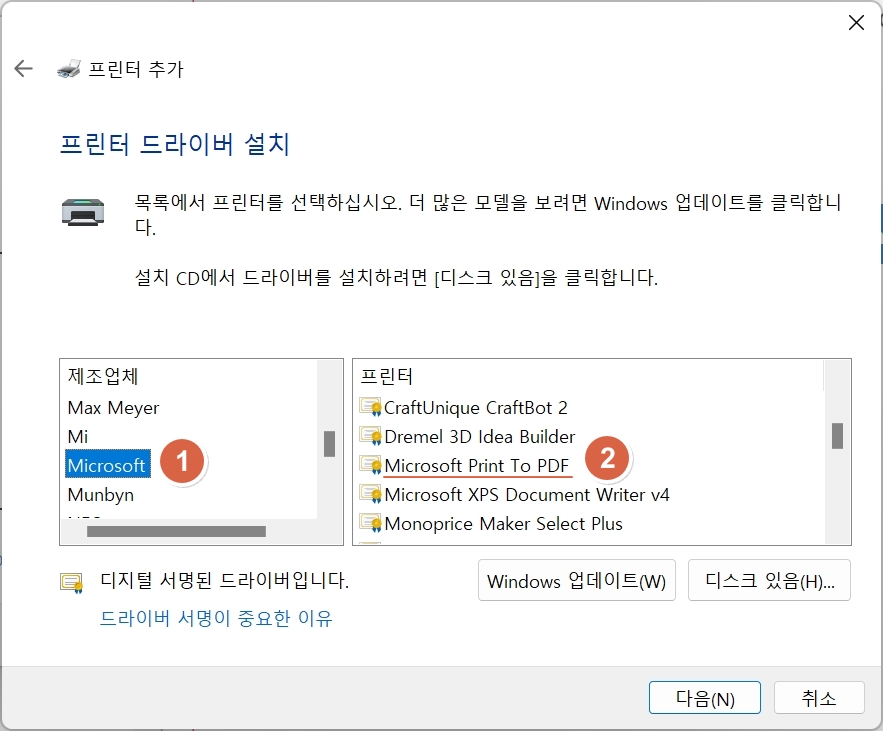The height and width of the screenshot is (731, 883).
Task: Select Mi in the manufacturer list
Action: click(78, 436)
